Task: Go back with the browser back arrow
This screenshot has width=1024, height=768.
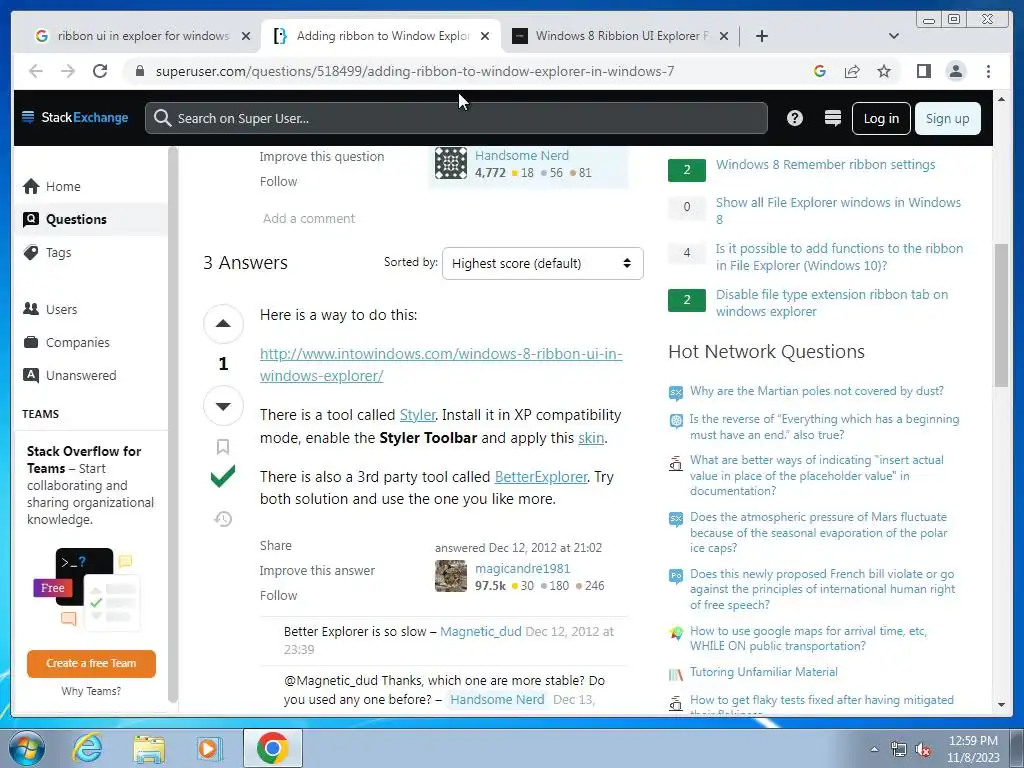Action: click(x=36, y=71)
